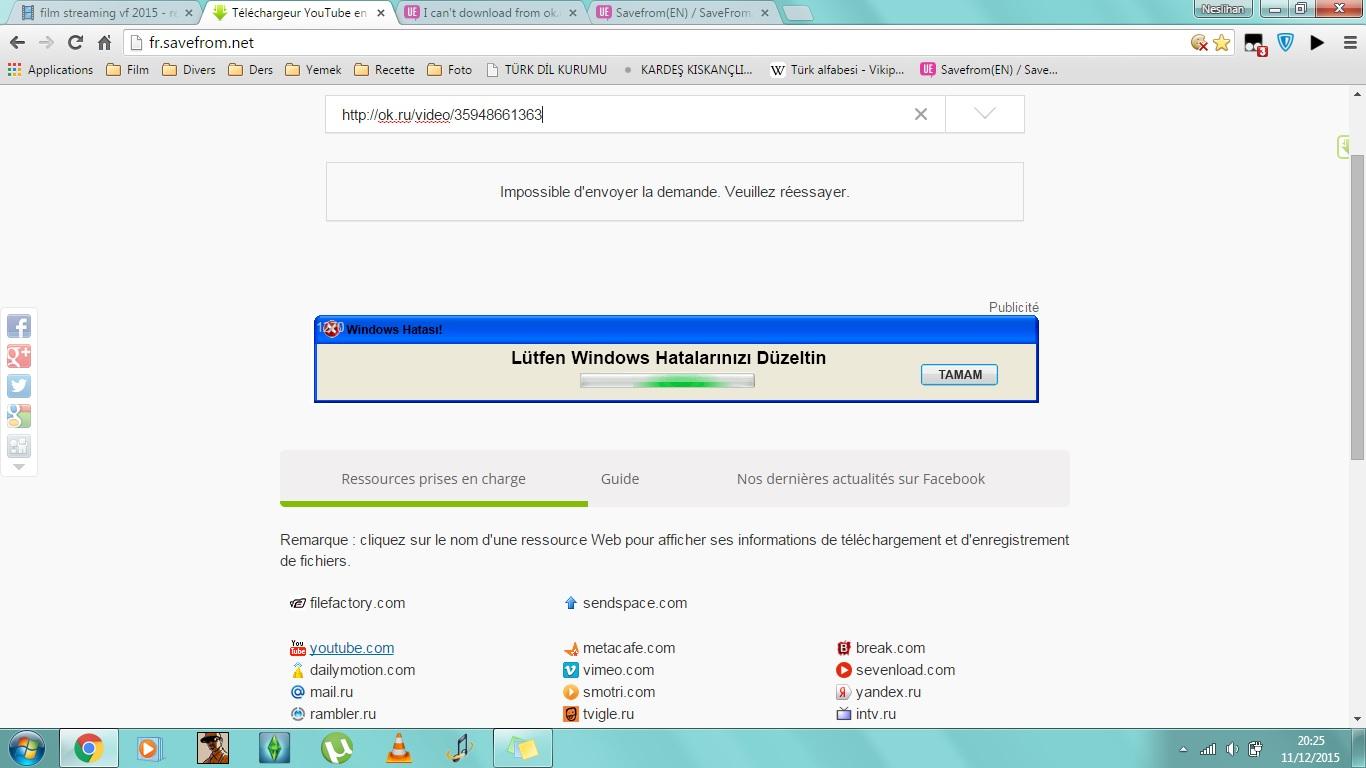Open the Türk alfabesi Vikip... bookmark

pos(837,70)
